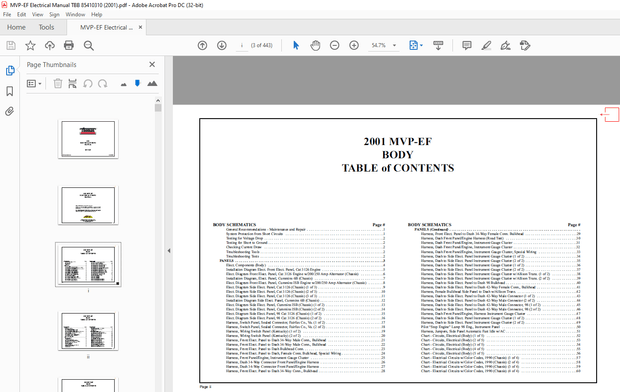Reduce thumbnail size small mountain
Image resolution: width=620 pixels, height=392 pixels.
click(124, 84)
